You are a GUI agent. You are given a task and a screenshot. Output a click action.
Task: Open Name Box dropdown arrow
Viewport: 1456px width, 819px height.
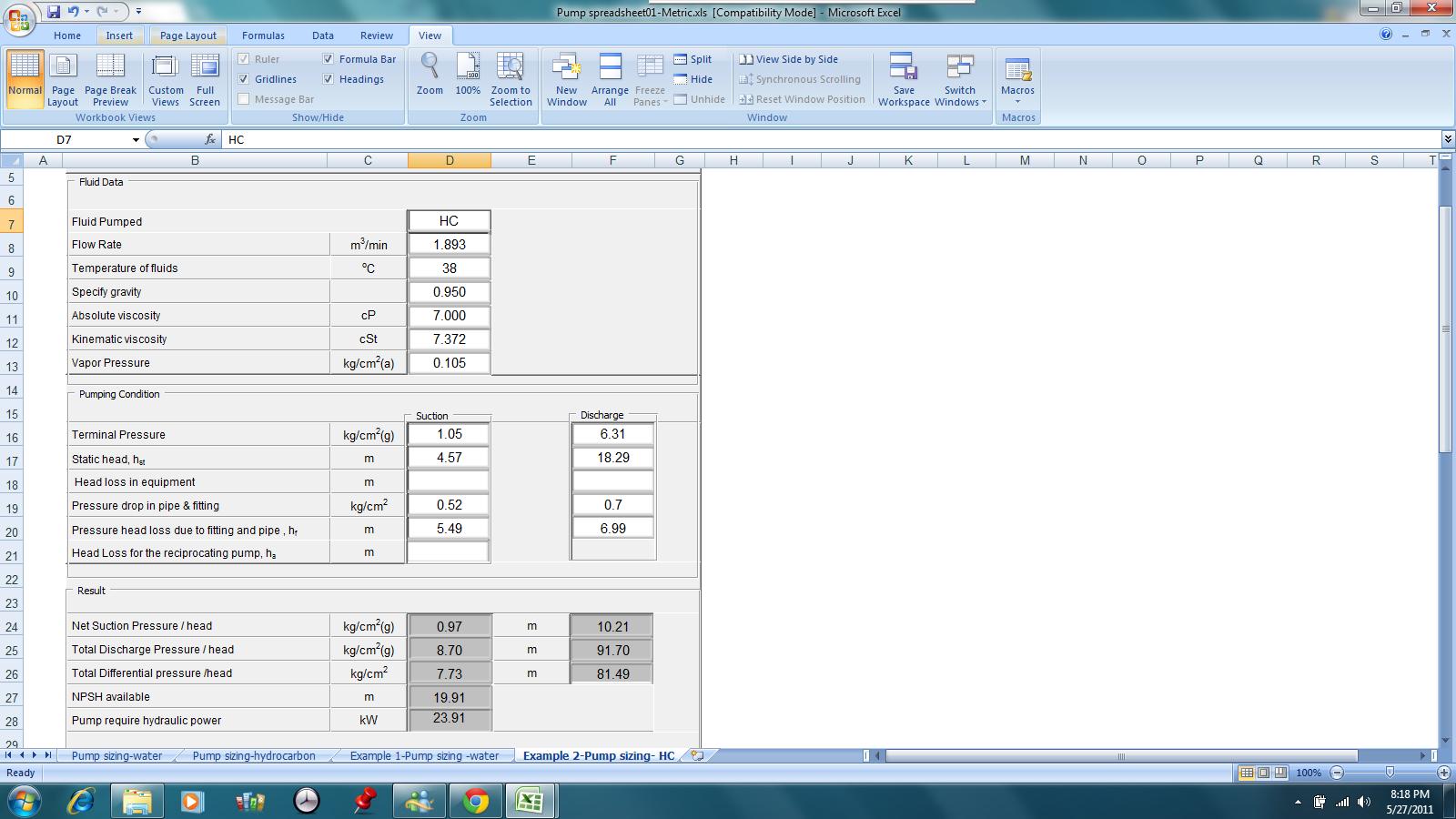136,139
